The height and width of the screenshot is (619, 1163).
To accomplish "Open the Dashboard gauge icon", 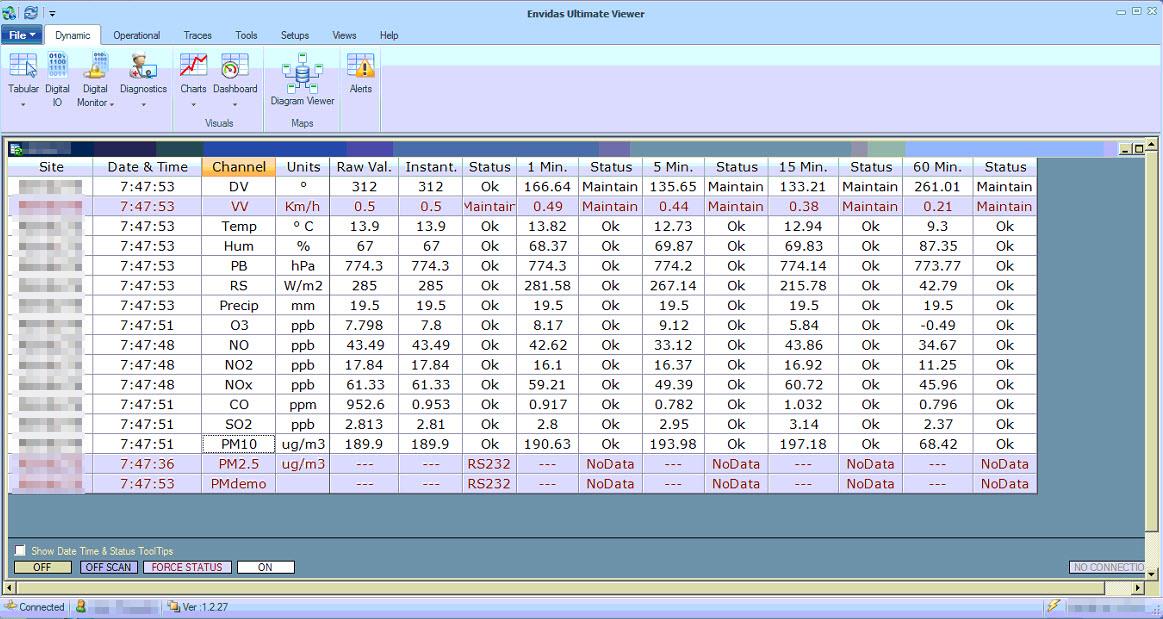I will 235,66.
